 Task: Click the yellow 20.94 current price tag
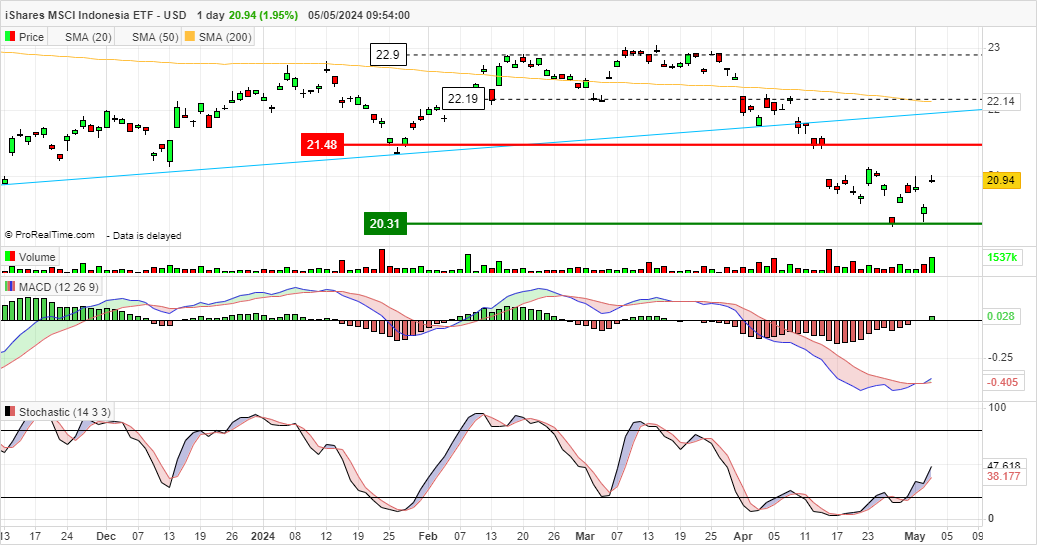click(x=1001, y=180)
